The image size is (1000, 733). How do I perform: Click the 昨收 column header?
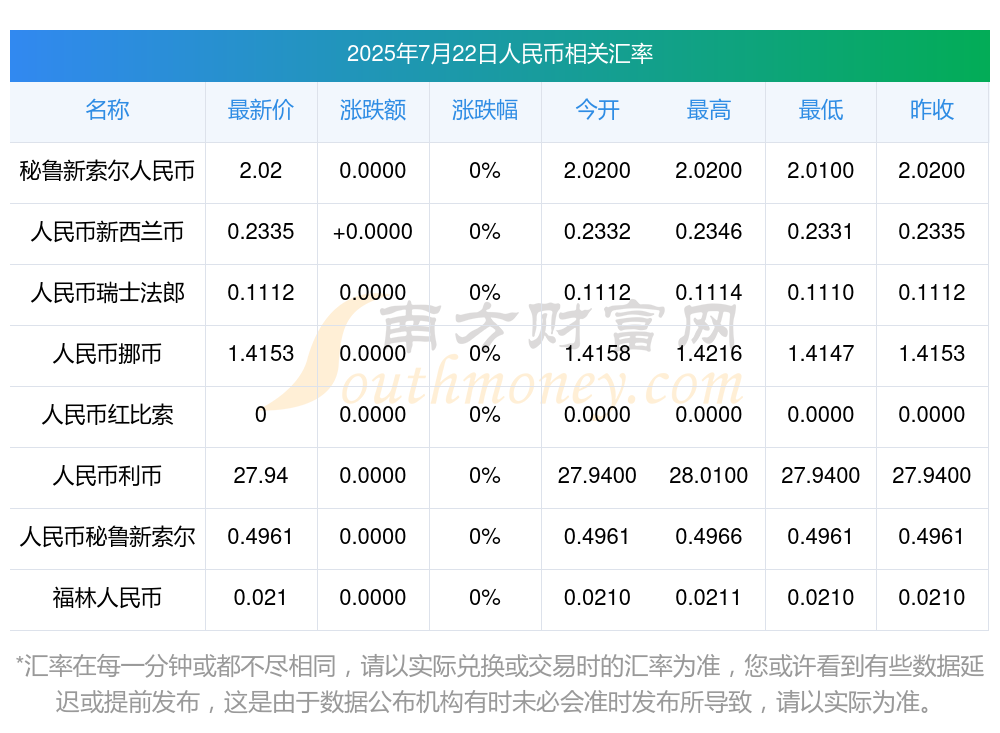coord(932,110)
